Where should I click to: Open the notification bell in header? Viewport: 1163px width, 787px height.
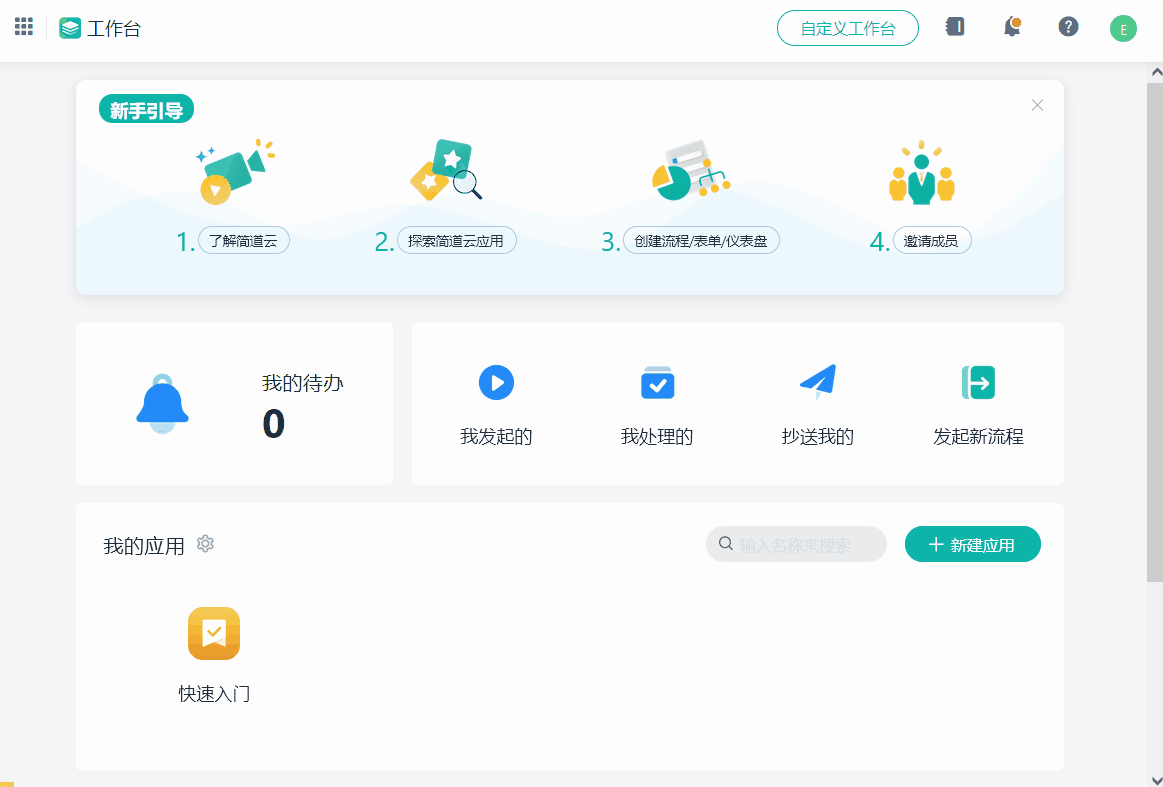point(1012,27)
